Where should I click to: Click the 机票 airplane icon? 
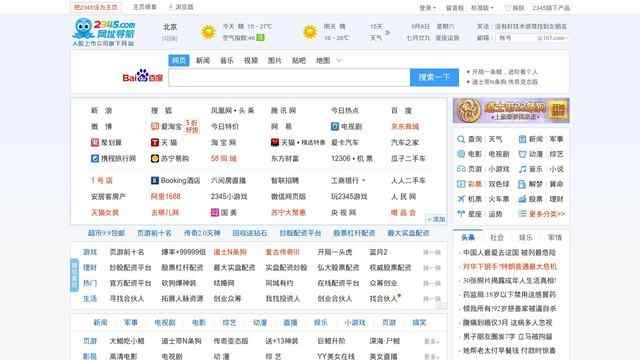tap(461, 199)
